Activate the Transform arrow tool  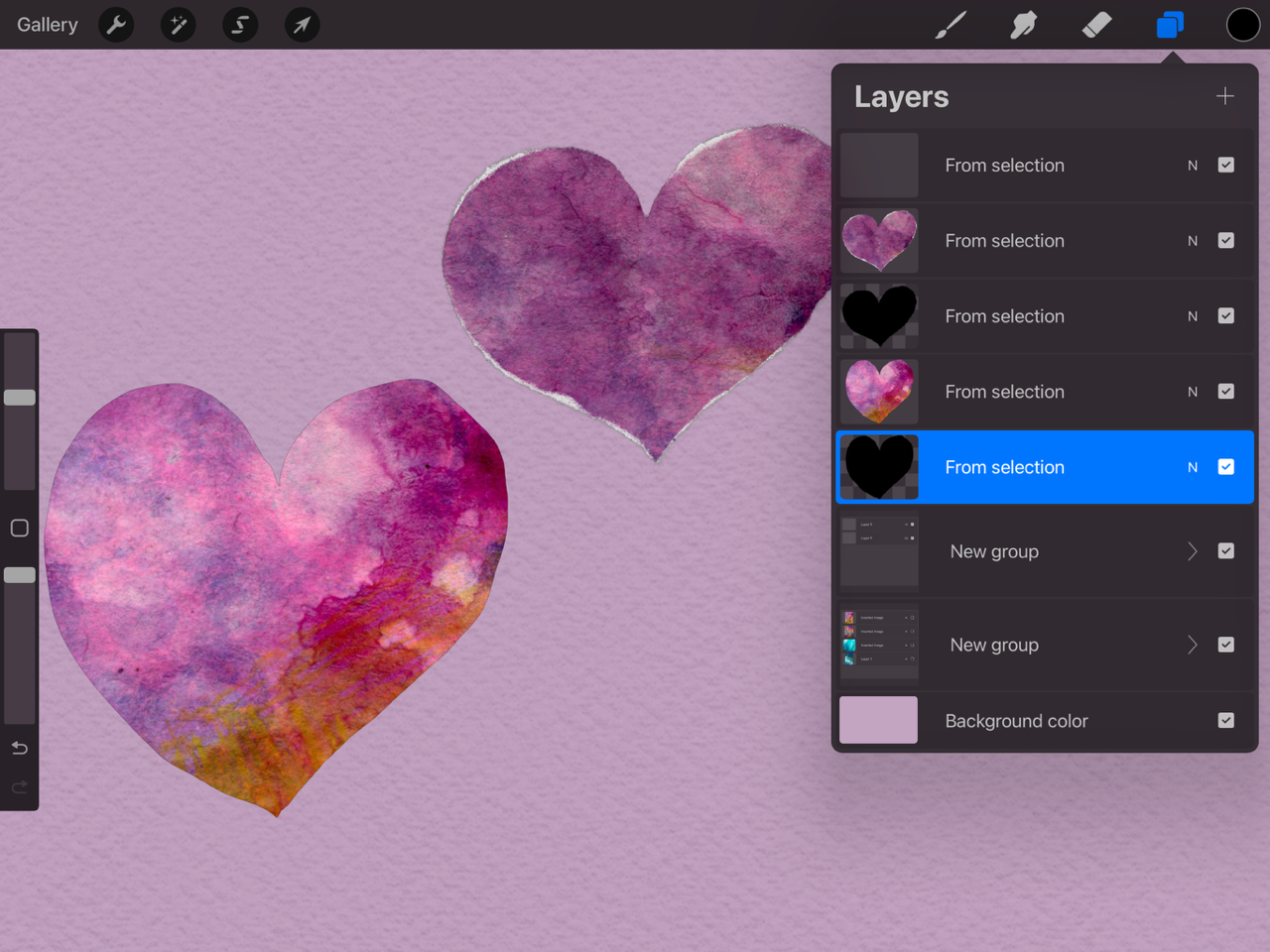click(x=302, y=25)
